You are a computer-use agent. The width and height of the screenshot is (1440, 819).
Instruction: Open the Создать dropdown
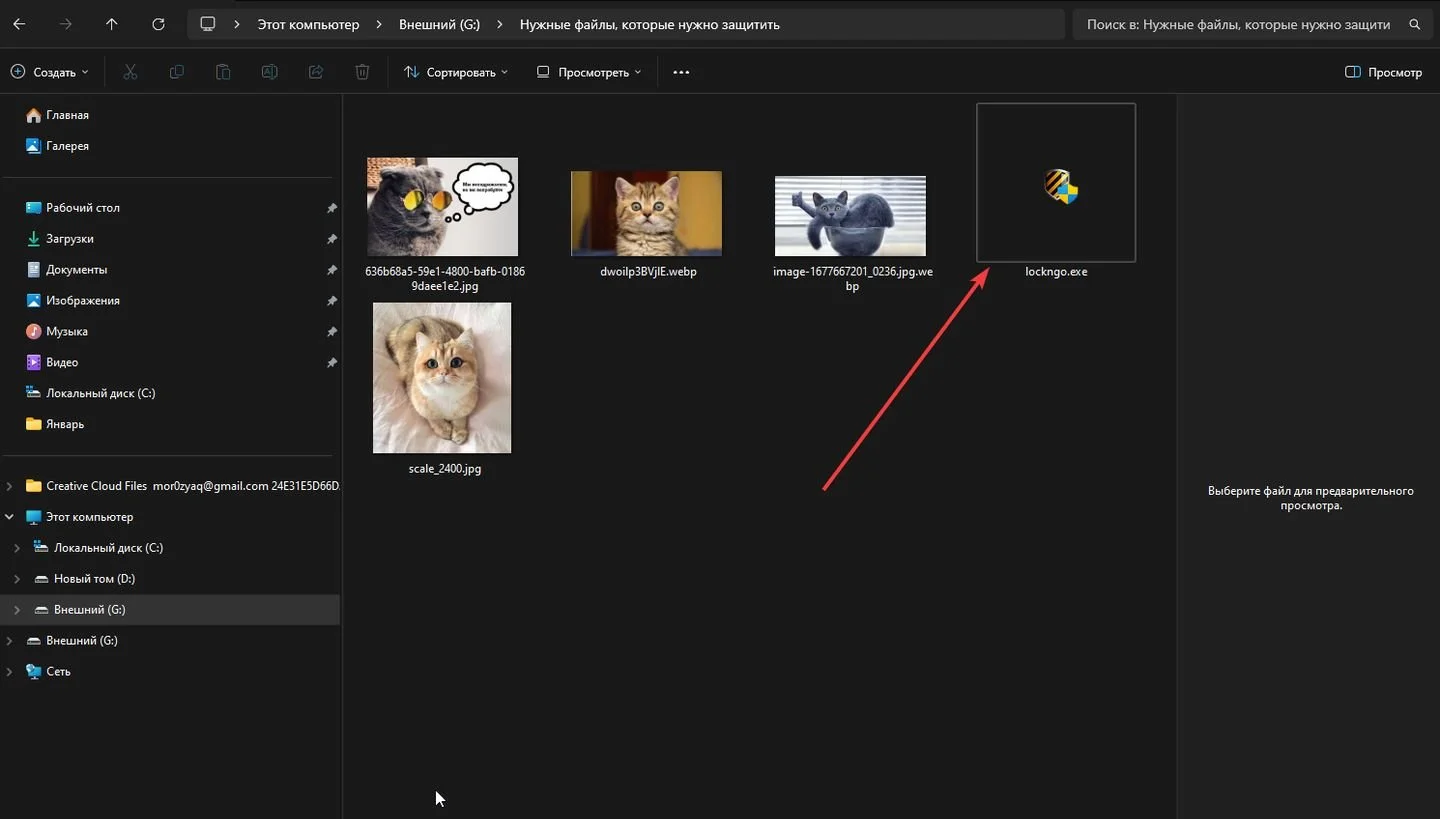point(49,72)
